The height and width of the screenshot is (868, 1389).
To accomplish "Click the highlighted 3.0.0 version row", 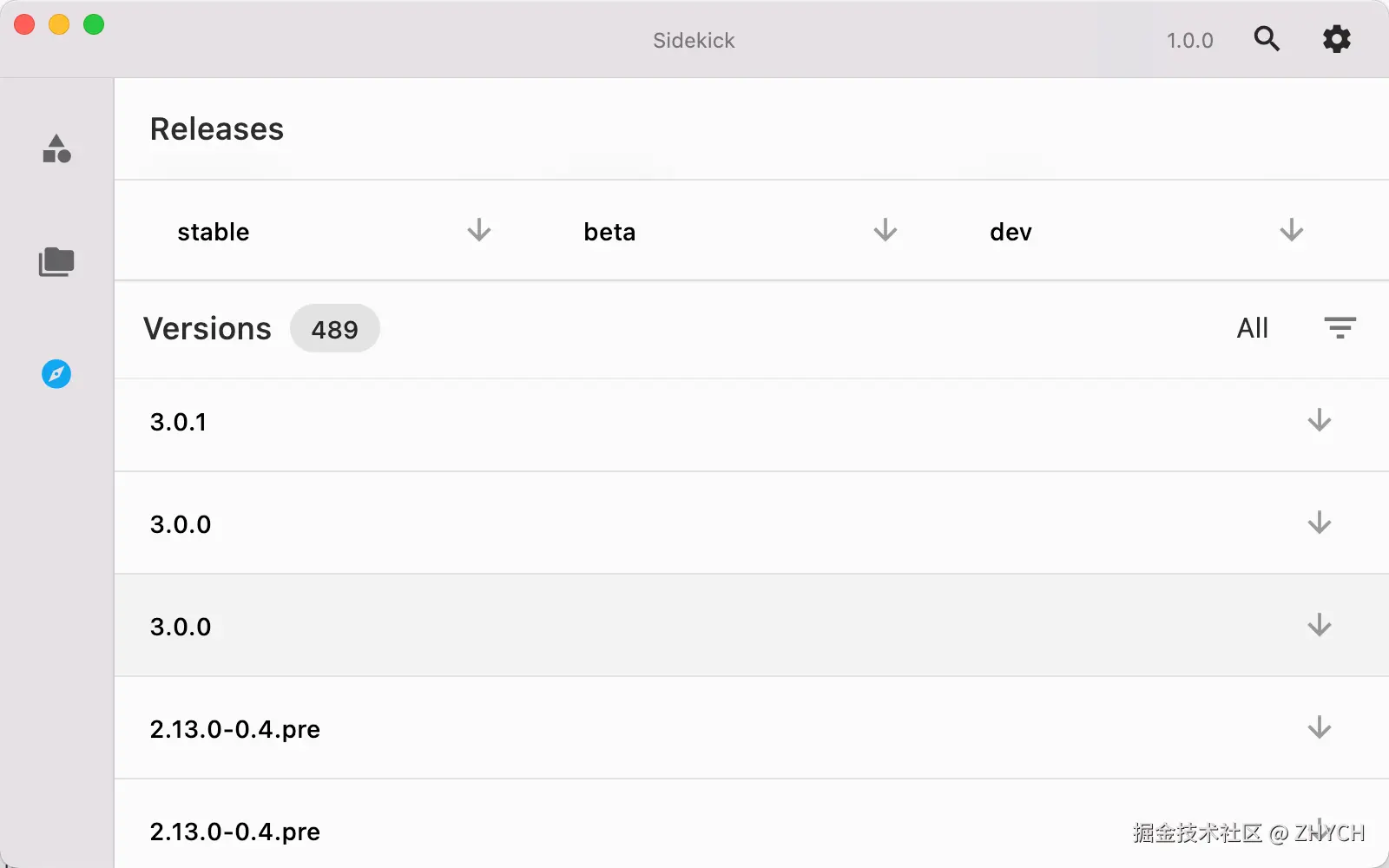I will tap(608, 626).
